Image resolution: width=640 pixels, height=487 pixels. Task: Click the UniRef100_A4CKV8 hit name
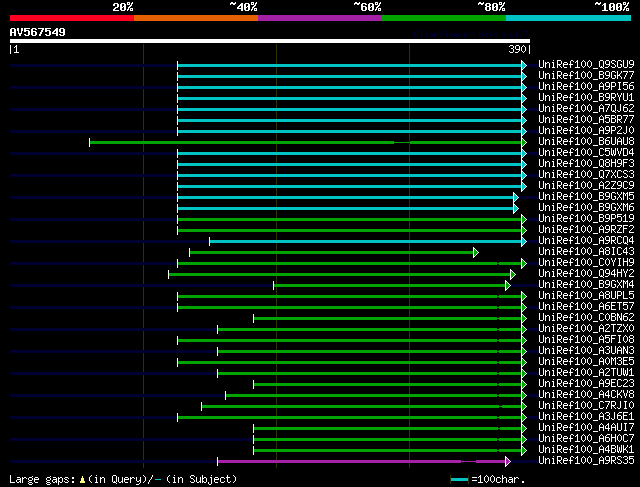click(x=586, y=395)
